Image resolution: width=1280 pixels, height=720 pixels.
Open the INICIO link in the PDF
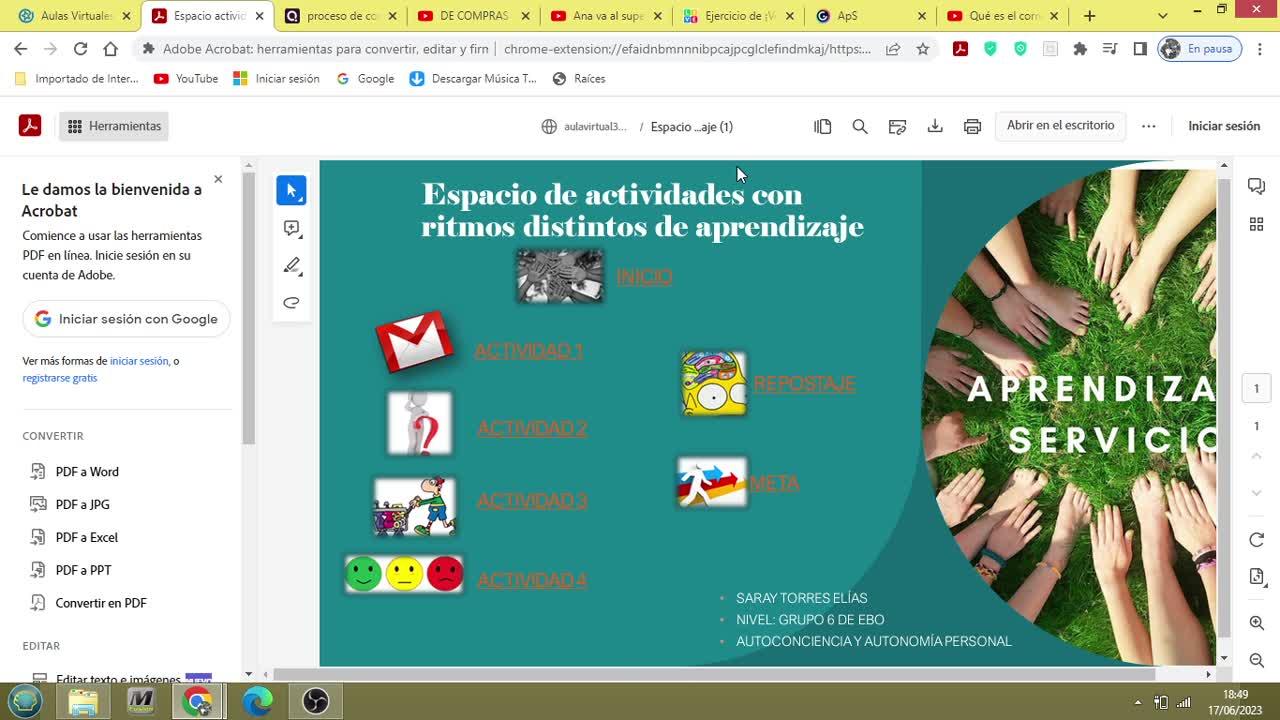(644, 276)
